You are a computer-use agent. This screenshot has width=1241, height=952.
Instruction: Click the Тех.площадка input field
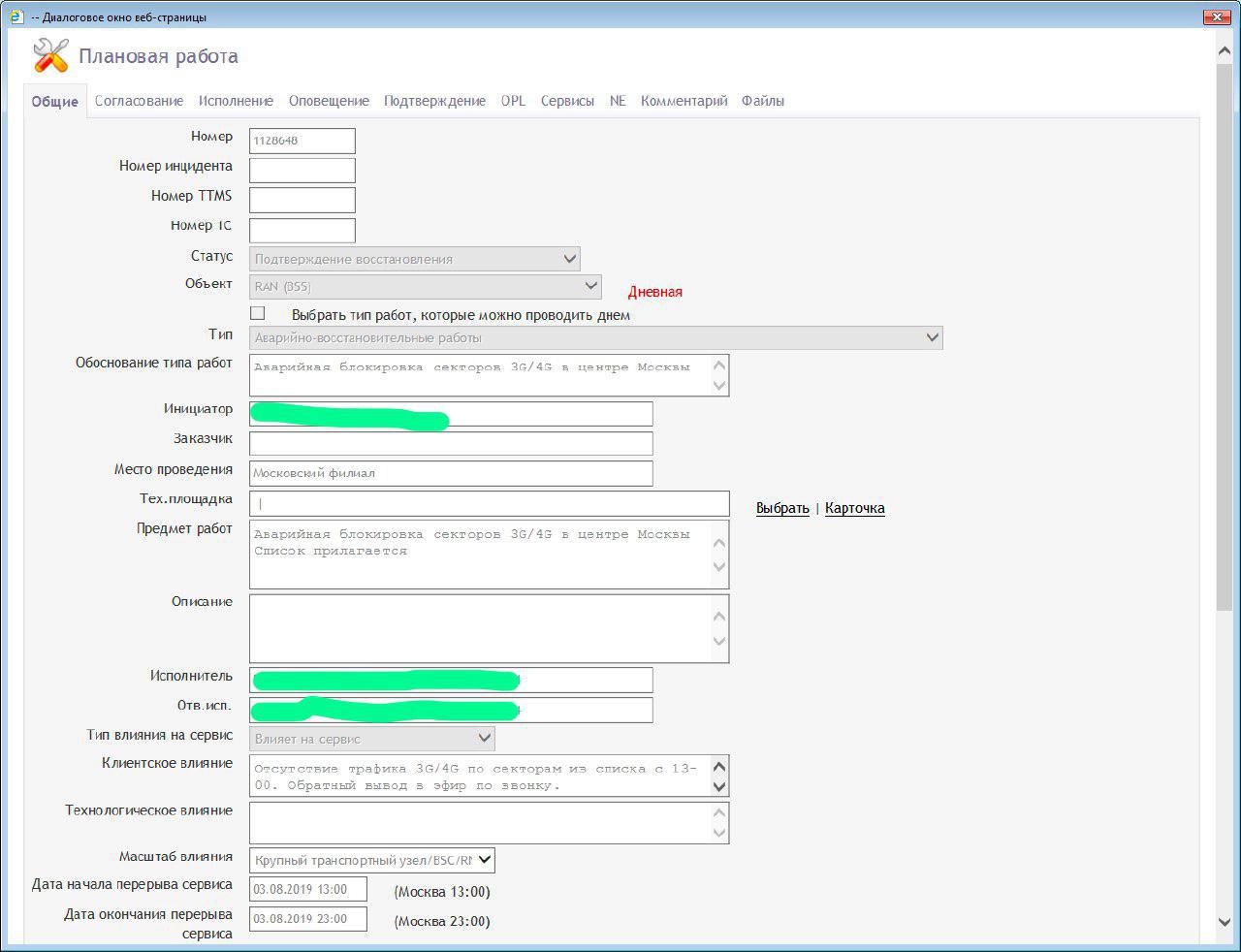click(x=489, y=503)
